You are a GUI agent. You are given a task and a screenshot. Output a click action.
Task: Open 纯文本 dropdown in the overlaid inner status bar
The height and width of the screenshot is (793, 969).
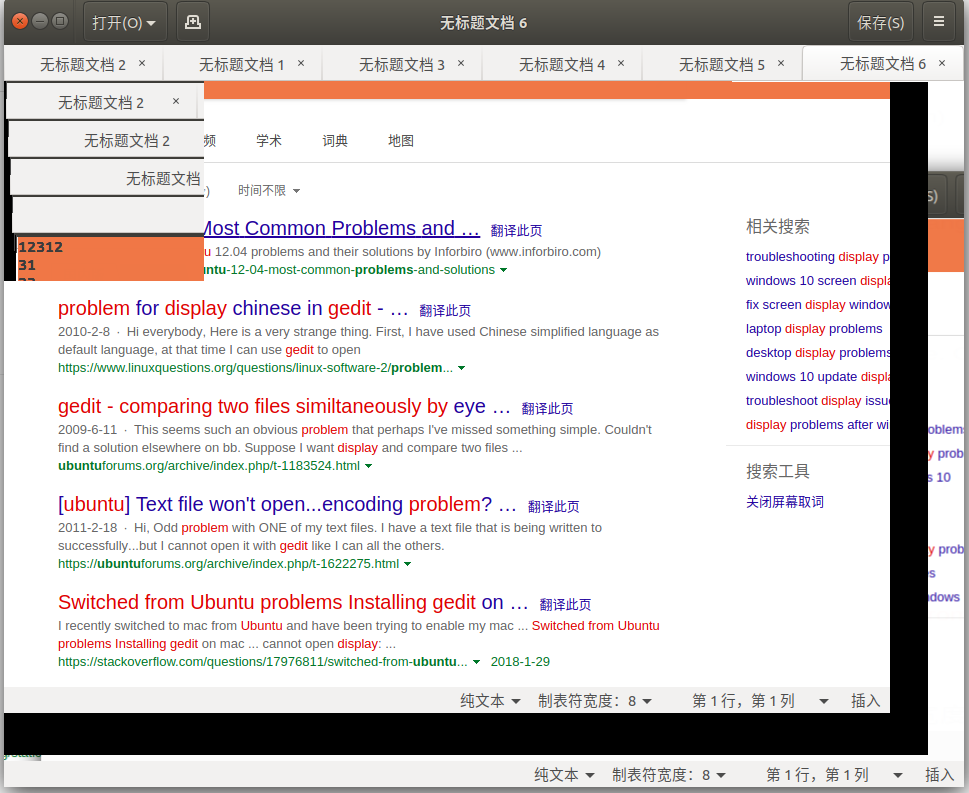click(490, 701)
